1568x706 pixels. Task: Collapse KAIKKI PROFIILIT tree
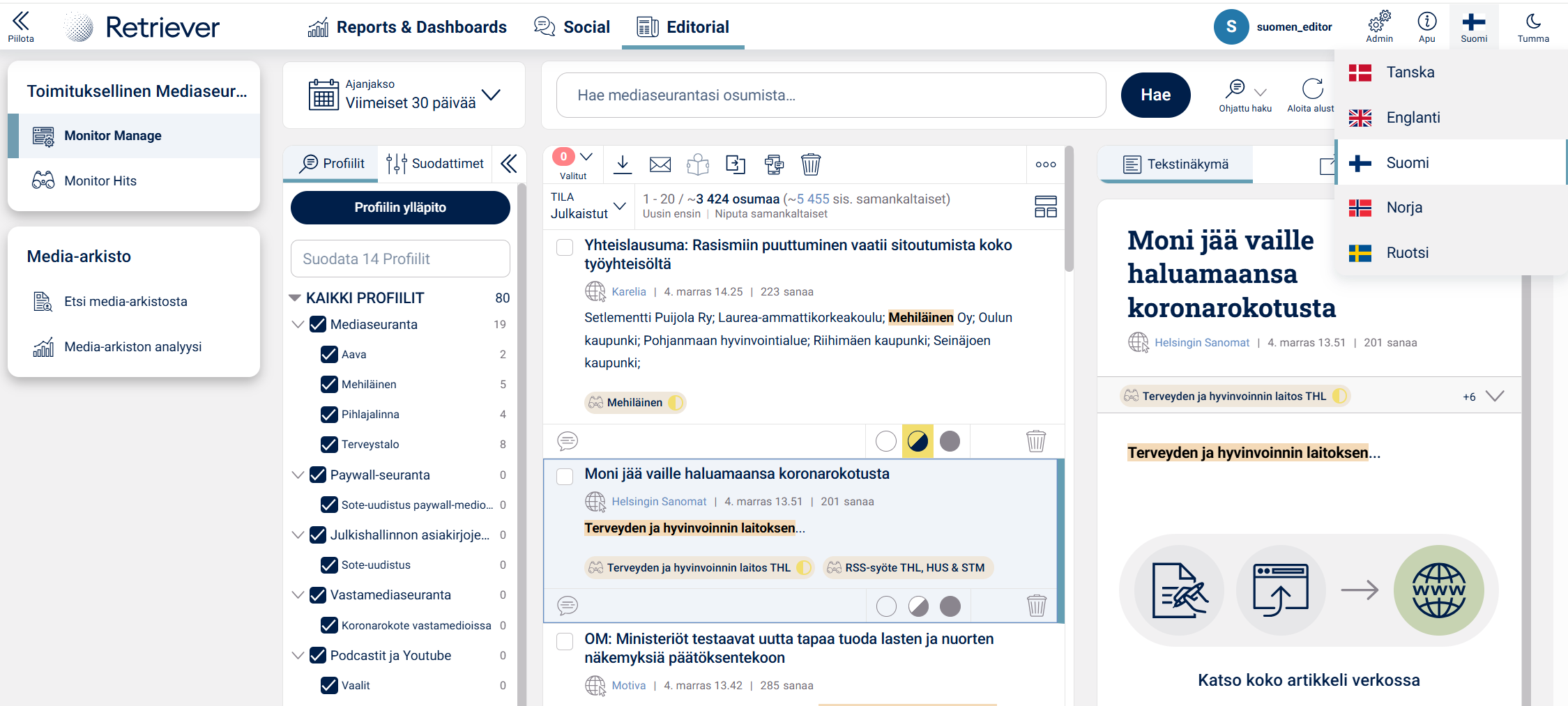295,298
